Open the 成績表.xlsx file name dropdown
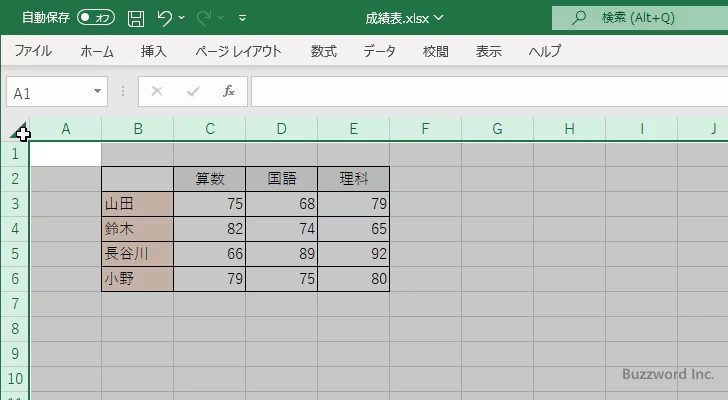 pos(438,18)
